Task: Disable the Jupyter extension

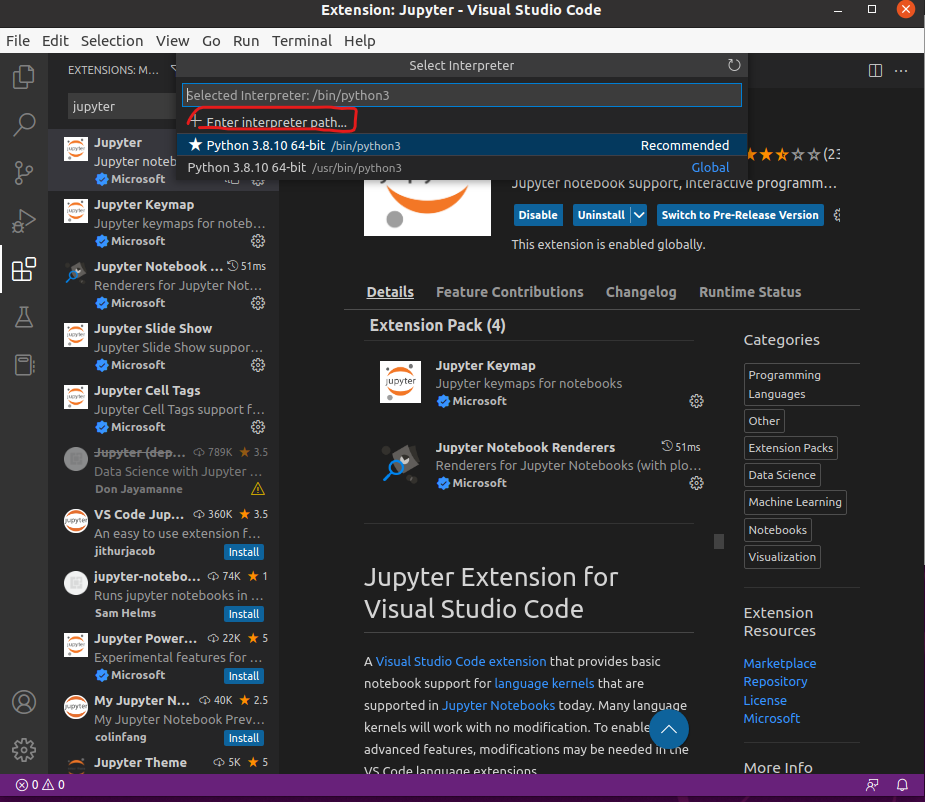Action: point(538,215)
